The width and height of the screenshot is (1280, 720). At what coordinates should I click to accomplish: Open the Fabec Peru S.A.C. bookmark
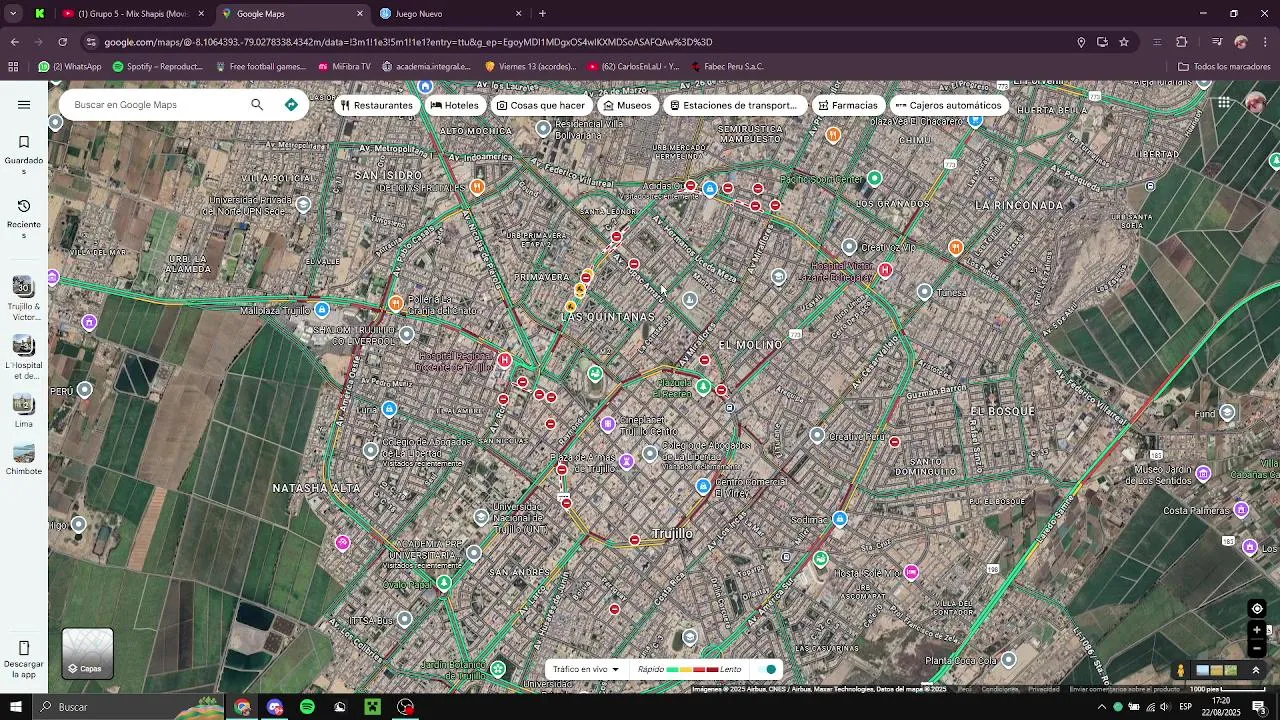(727, 67)
